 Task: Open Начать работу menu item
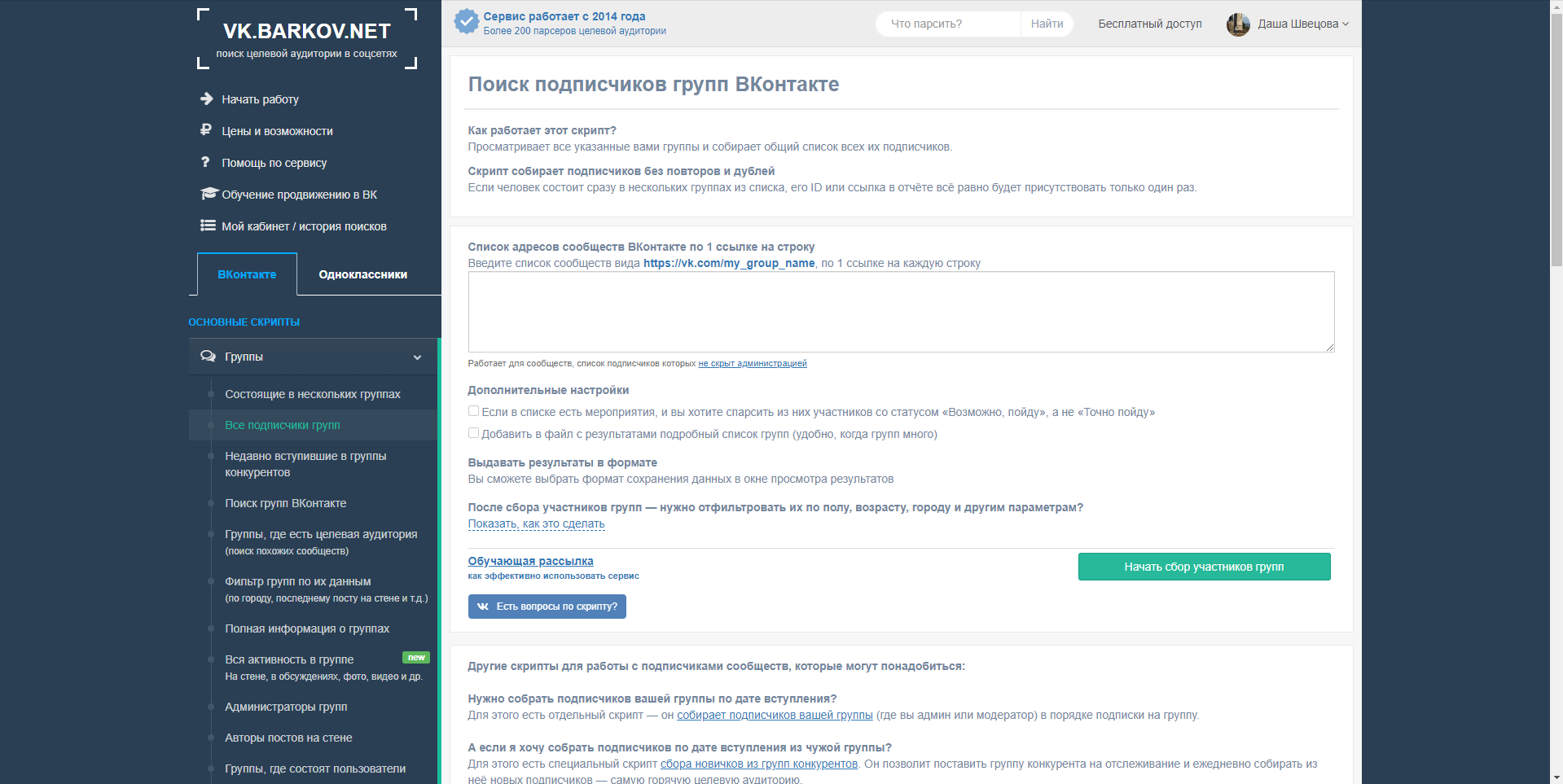pos(260,99)
